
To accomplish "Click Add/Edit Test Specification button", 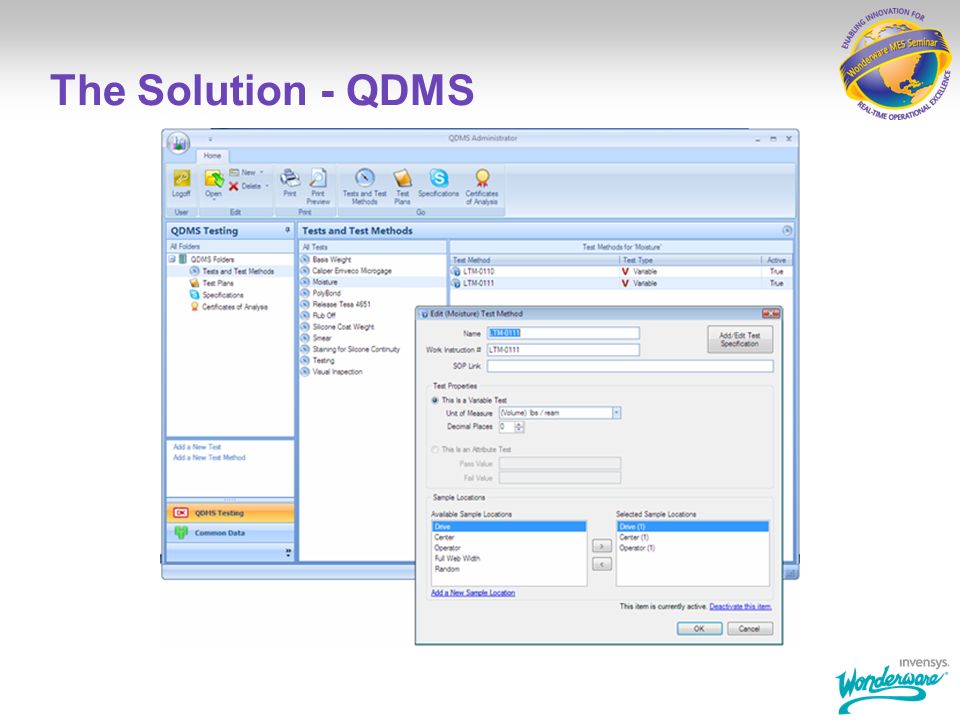I will pos(740,339).
